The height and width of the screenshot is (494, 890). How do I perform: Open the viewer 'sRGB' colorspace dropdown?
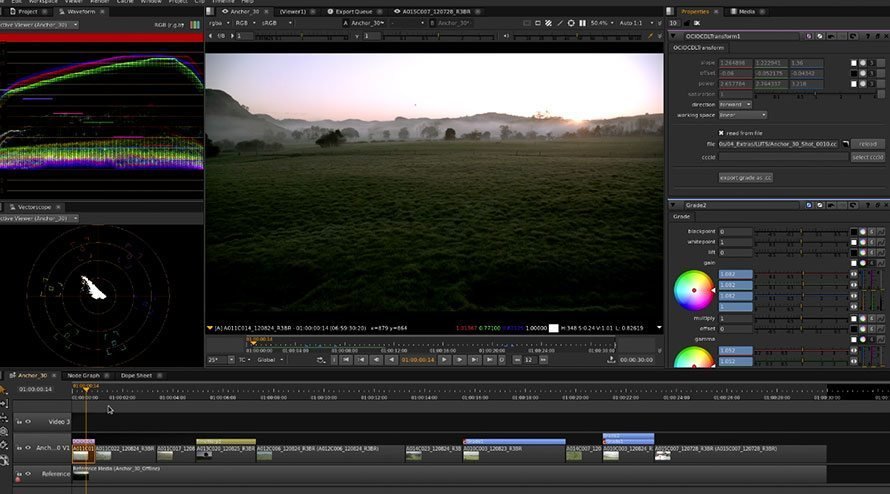(x=277, y=23)
